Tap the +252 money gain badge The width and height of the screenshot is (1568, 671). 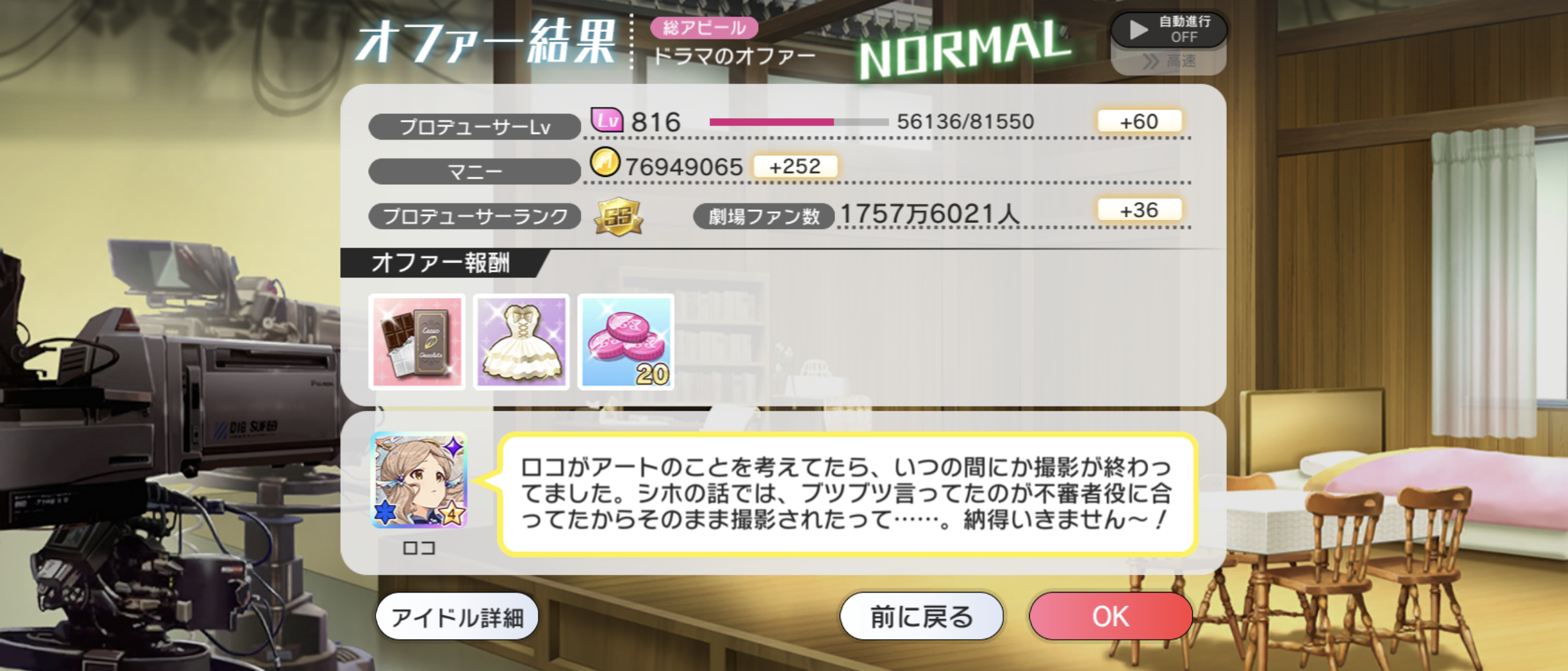click(x=795, y=166)
